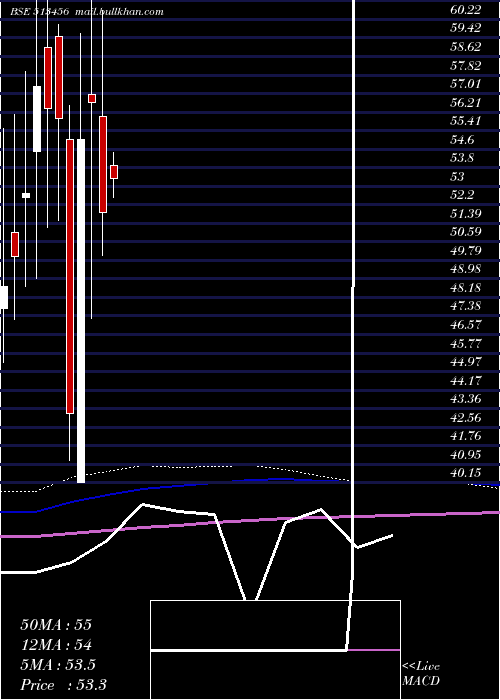Click the 43.36 price axis label
Image resolution: width=500 pixels, height=700 pixels.
(466, 399)
